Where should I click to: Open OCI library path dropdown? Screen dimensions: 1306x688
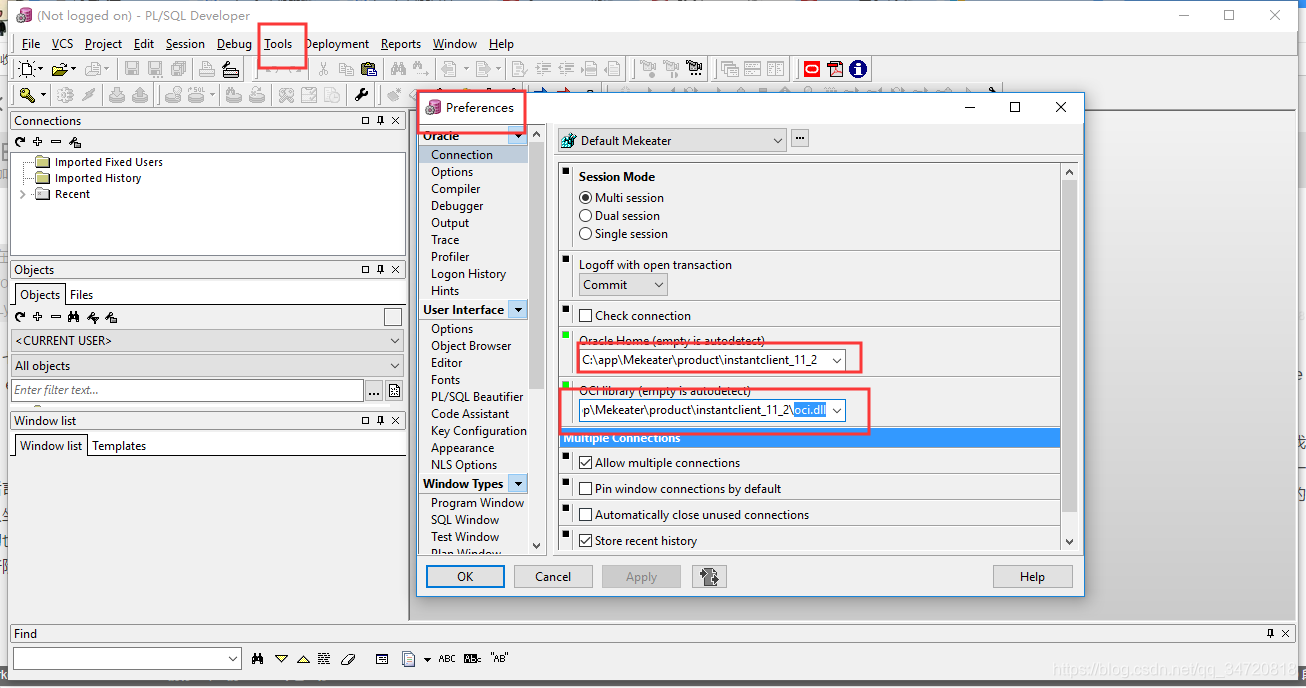point(837,410)
